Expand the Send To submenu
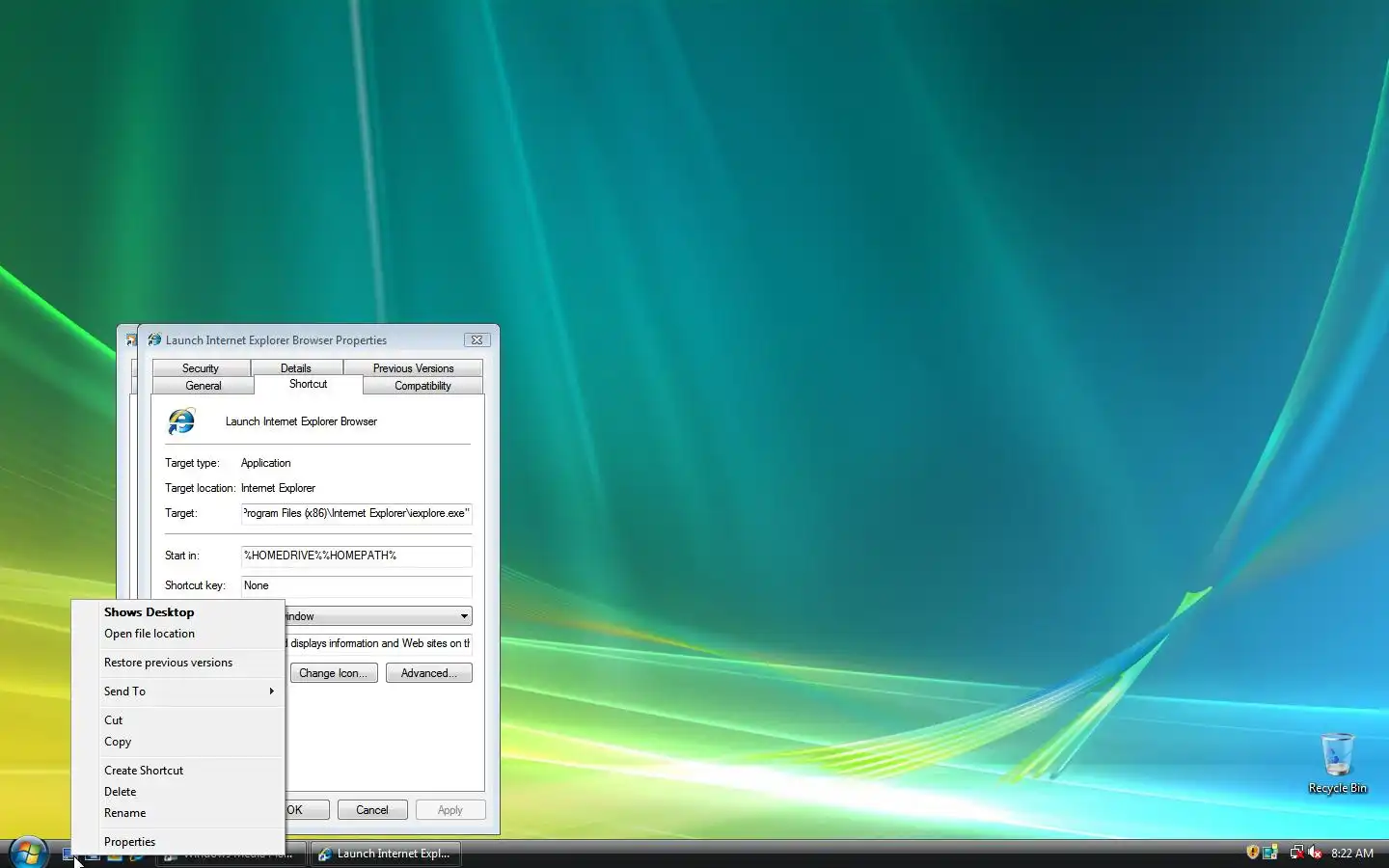Viewport: 1389px width, 868px height. 178,692
